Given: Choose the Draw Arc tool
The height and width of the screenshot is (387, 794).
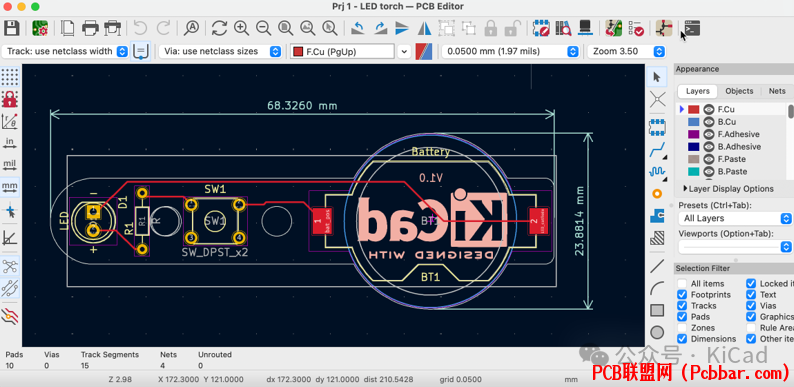Looking at the screenshot, I should point(657,288).
